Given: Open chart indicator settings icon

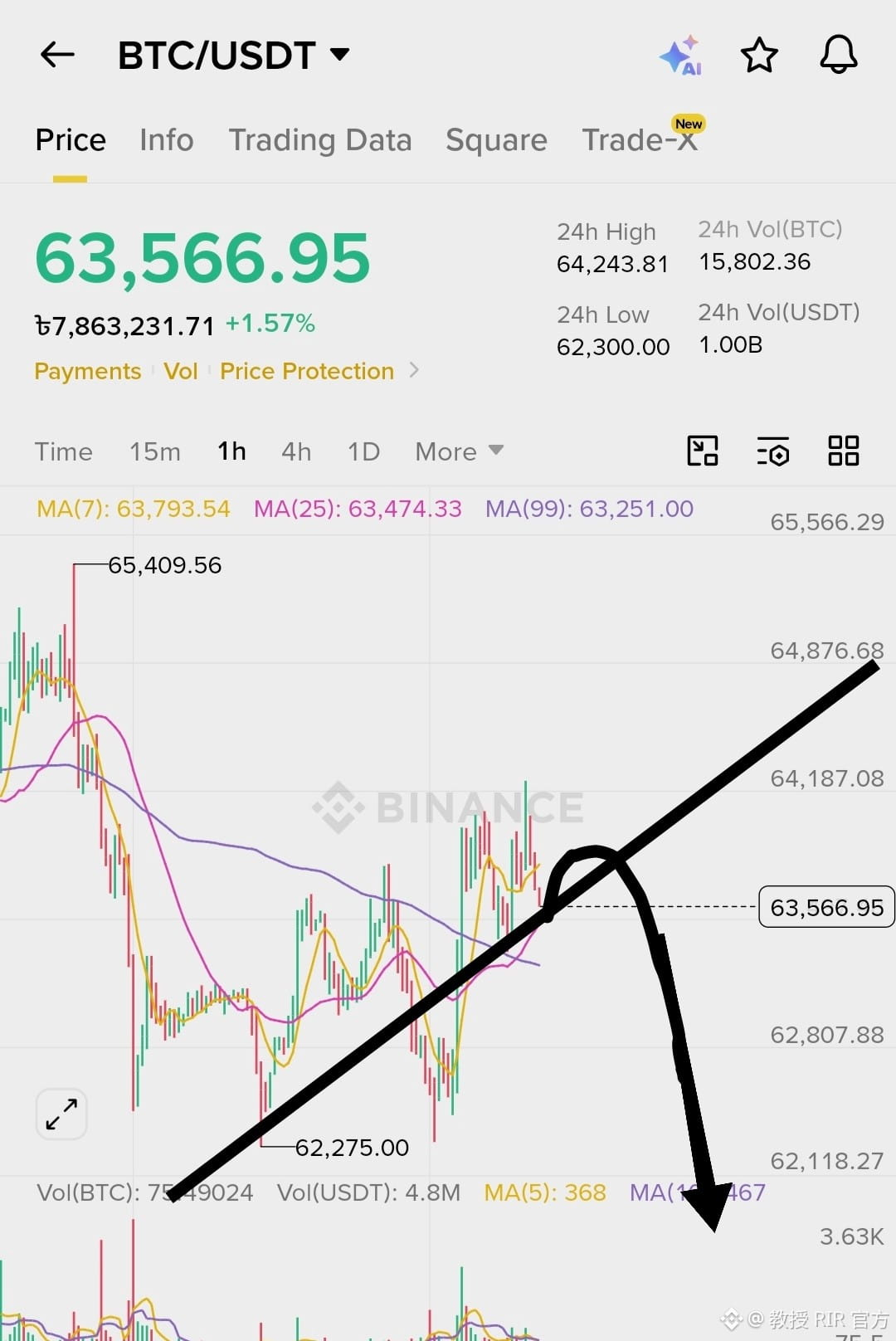Looking at the screenshot, I should coord(773,451).
